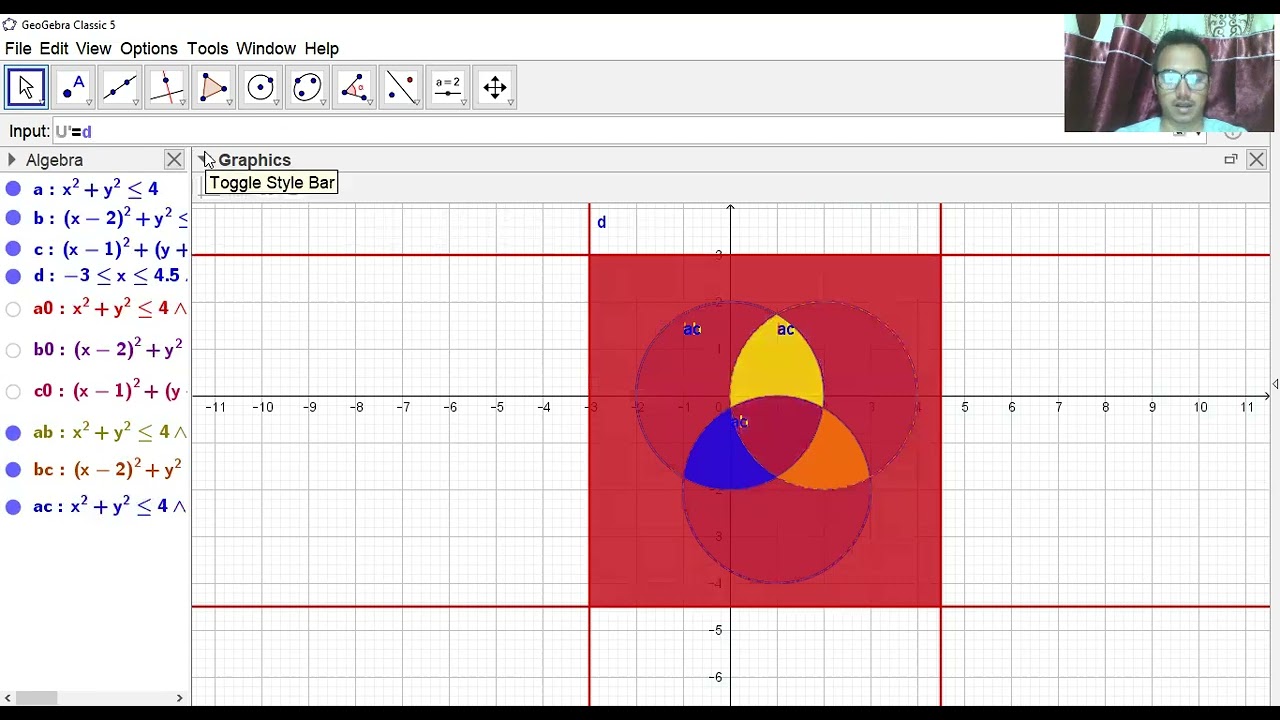Select the Line tool

[x=120, y=87]
